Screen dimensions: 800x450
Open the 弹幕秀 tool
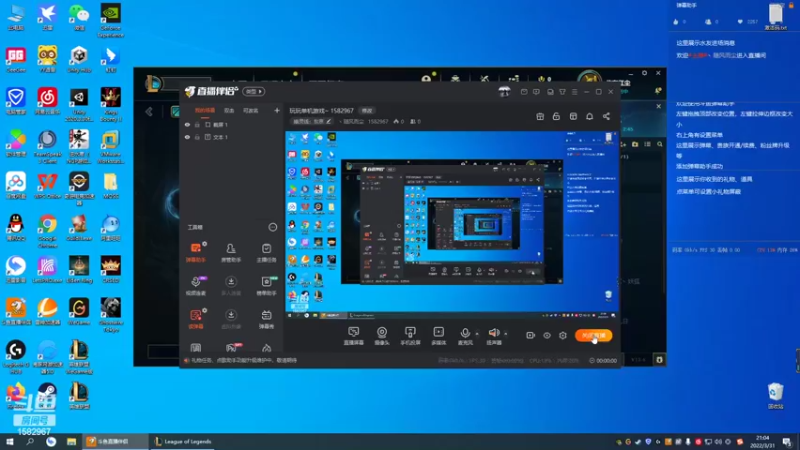pyautogui.click(x=266, y=319)
